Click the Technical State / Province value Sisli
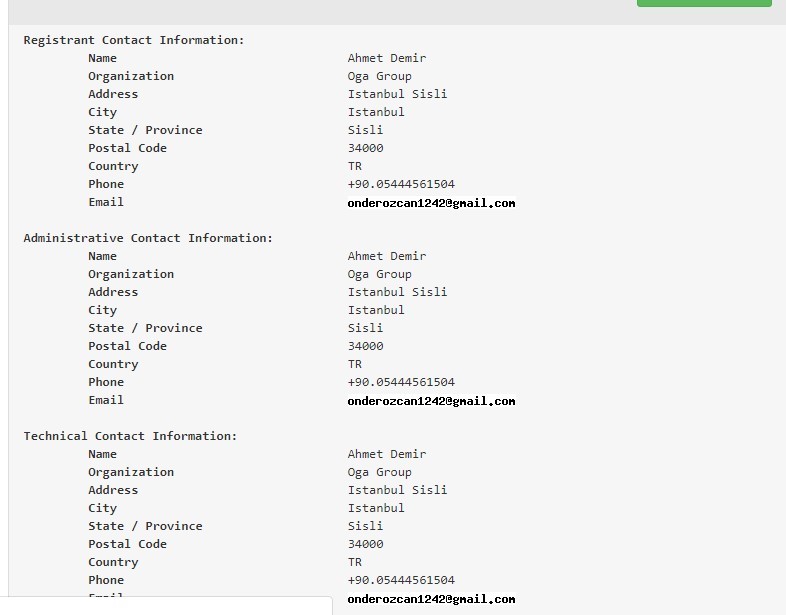The image size is (786, 615). 365,526
